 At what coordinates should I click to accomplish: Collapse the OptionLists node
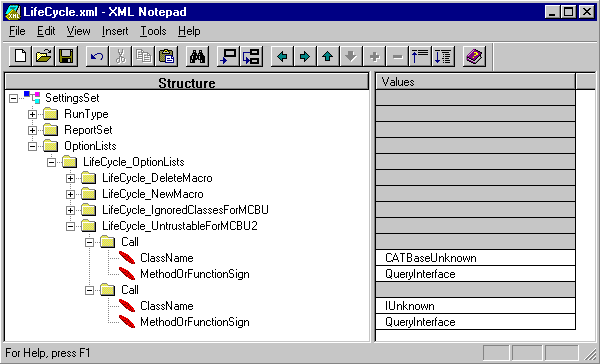click(33, 146)
